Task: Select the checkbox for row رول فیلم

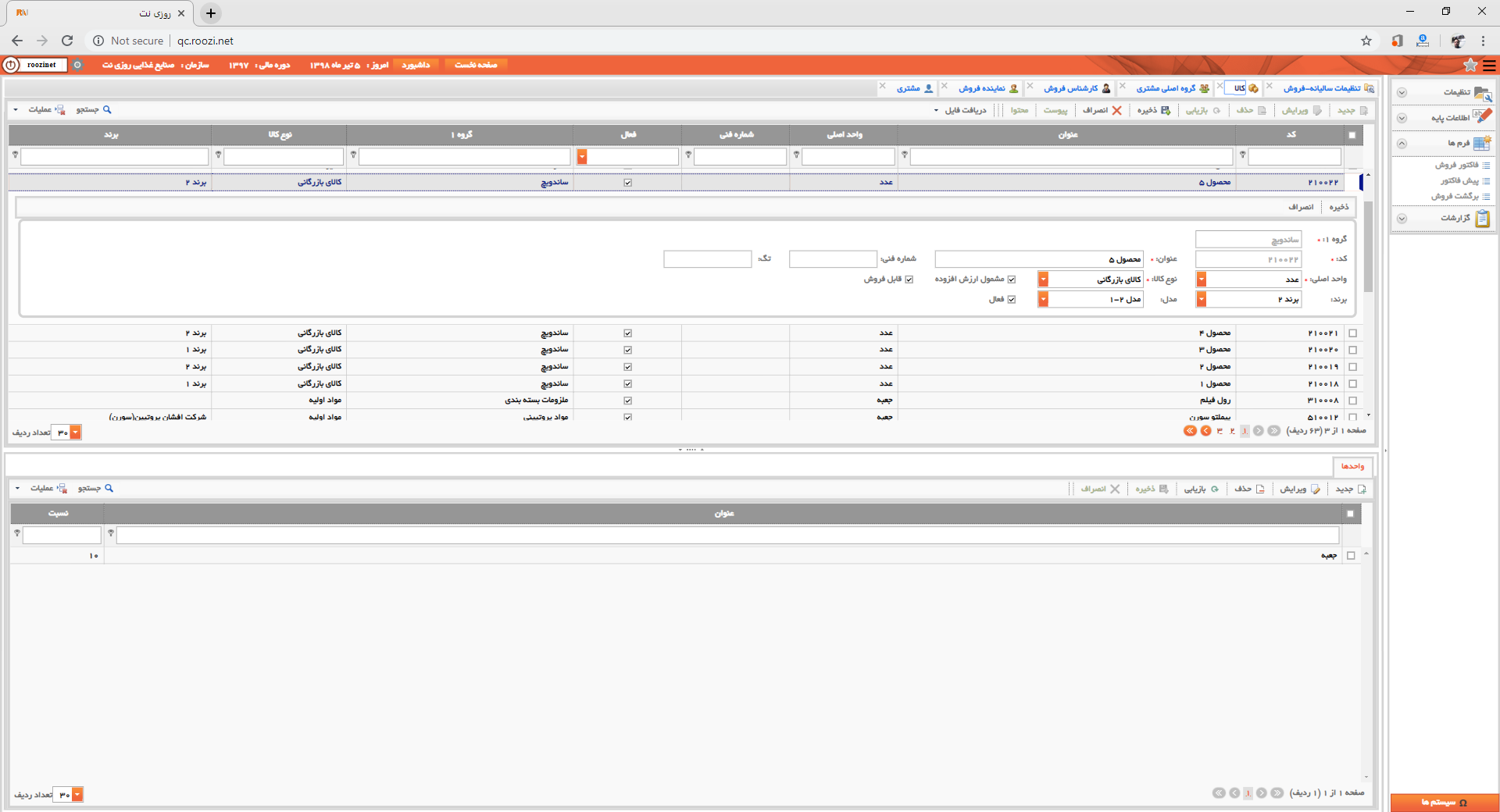Action: click(x=1353, y=401)
